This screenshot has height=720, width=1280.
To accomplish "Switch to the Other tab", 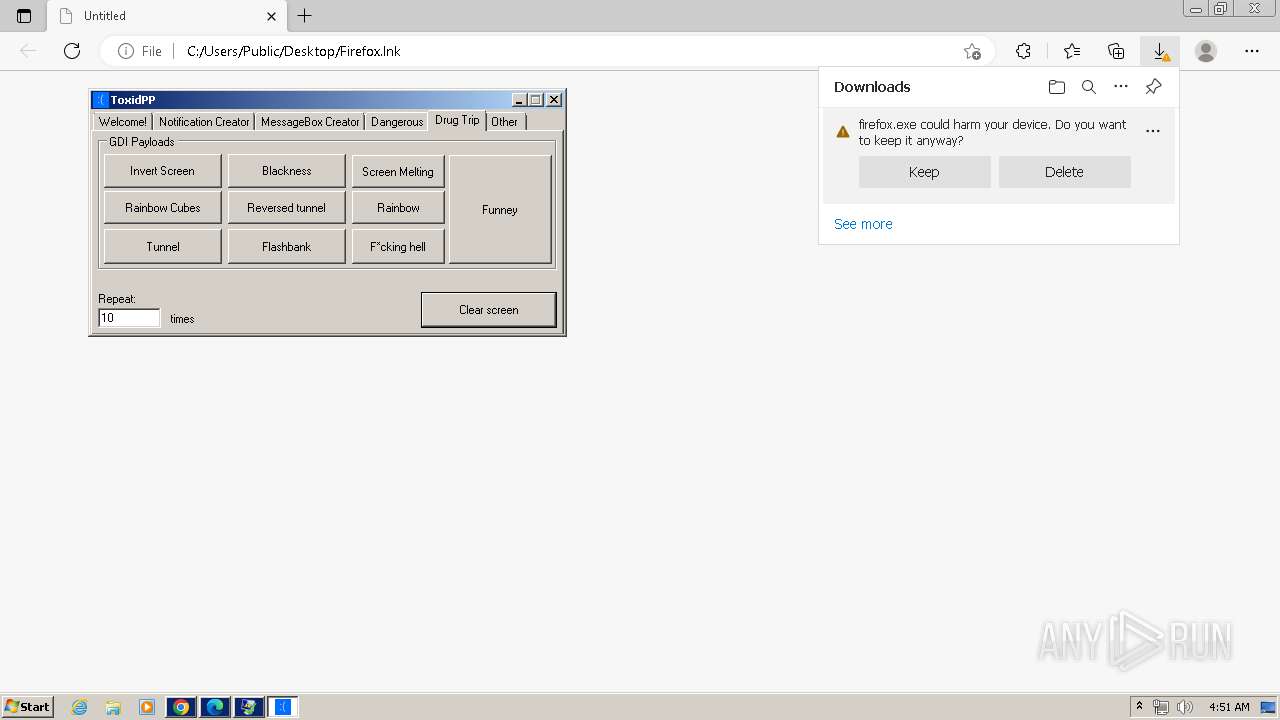I will point(505,122).
